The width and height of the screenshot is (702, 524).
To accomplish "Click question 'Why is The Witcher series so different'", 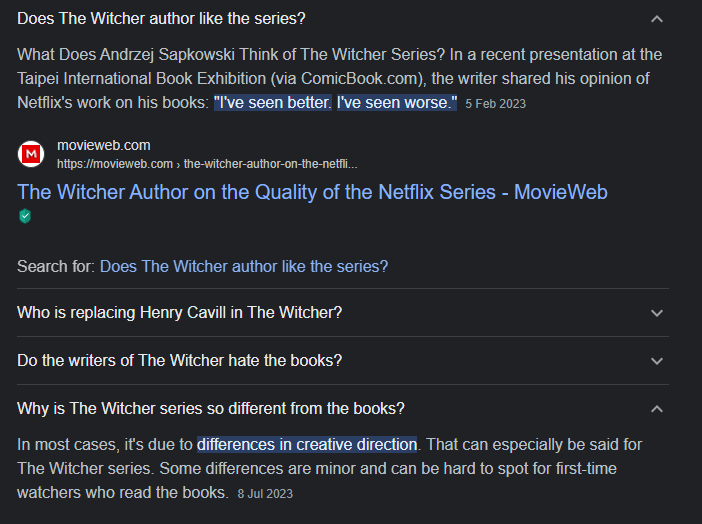I will pyautogui.click(x=210, y=408).
